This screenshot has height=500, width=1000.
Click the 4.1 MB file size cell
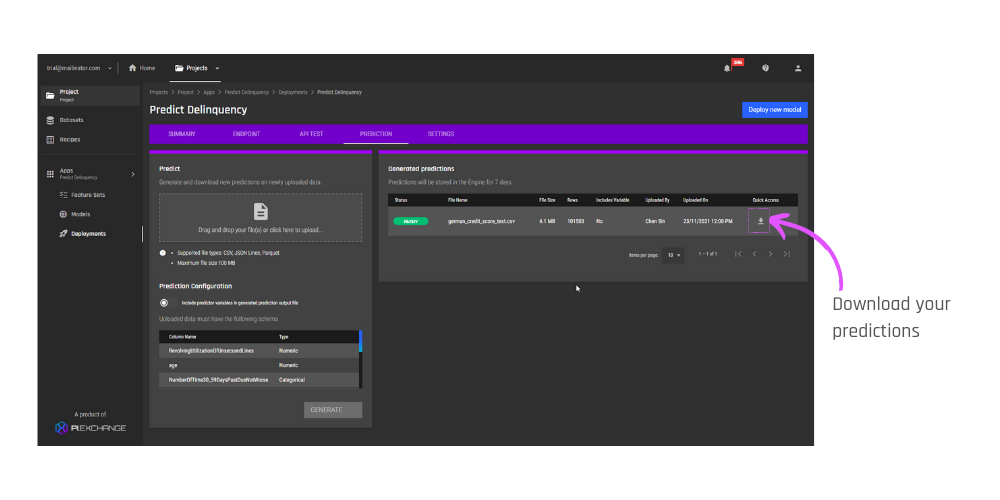(545, 221)
